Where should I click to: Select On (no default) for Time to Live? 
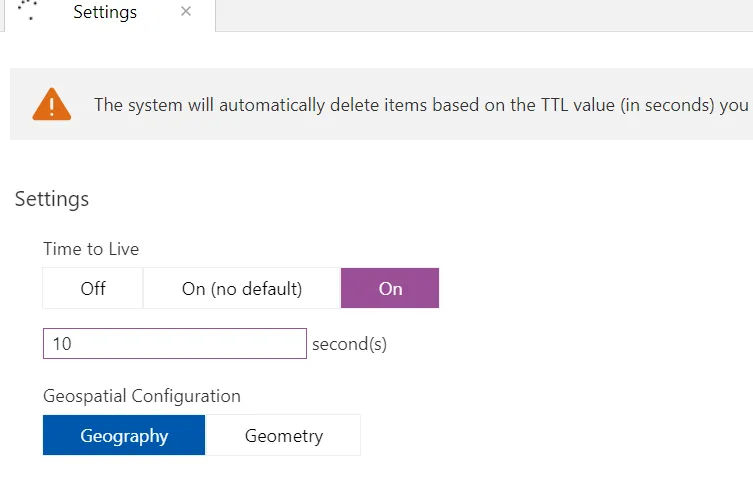[242, 289]
